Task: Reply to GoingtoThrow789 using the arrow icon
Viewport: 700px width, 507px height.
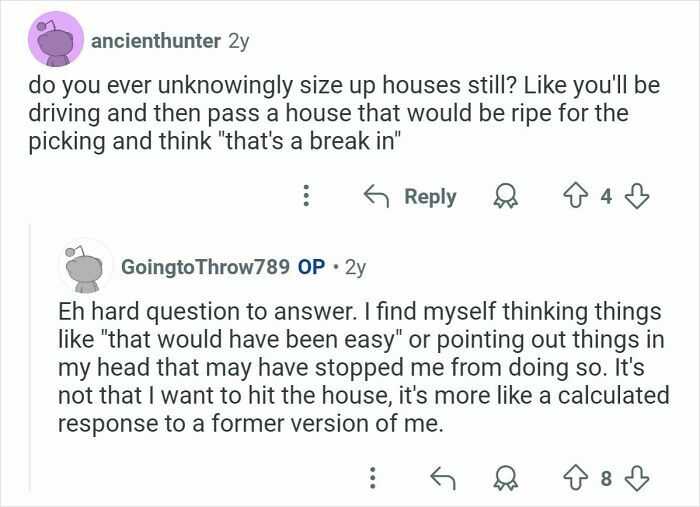Action: point(443,478)
